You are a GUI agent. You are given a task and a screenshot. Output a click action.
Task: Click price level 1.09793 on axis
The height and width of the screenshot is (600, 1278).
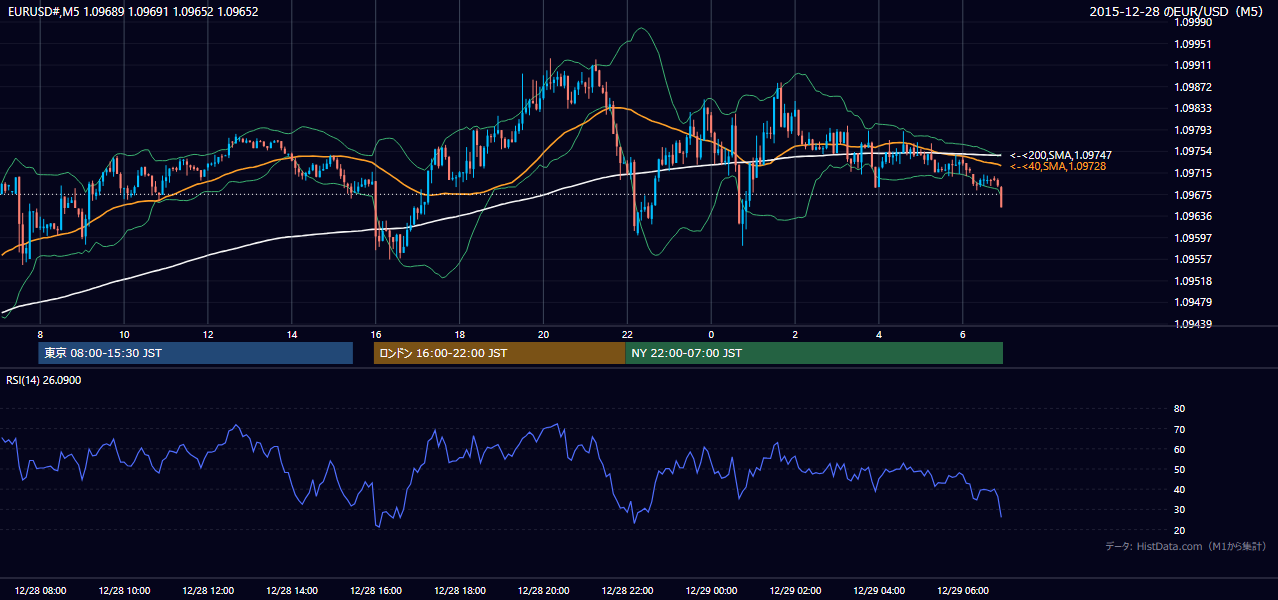(x=1193, y=130)
